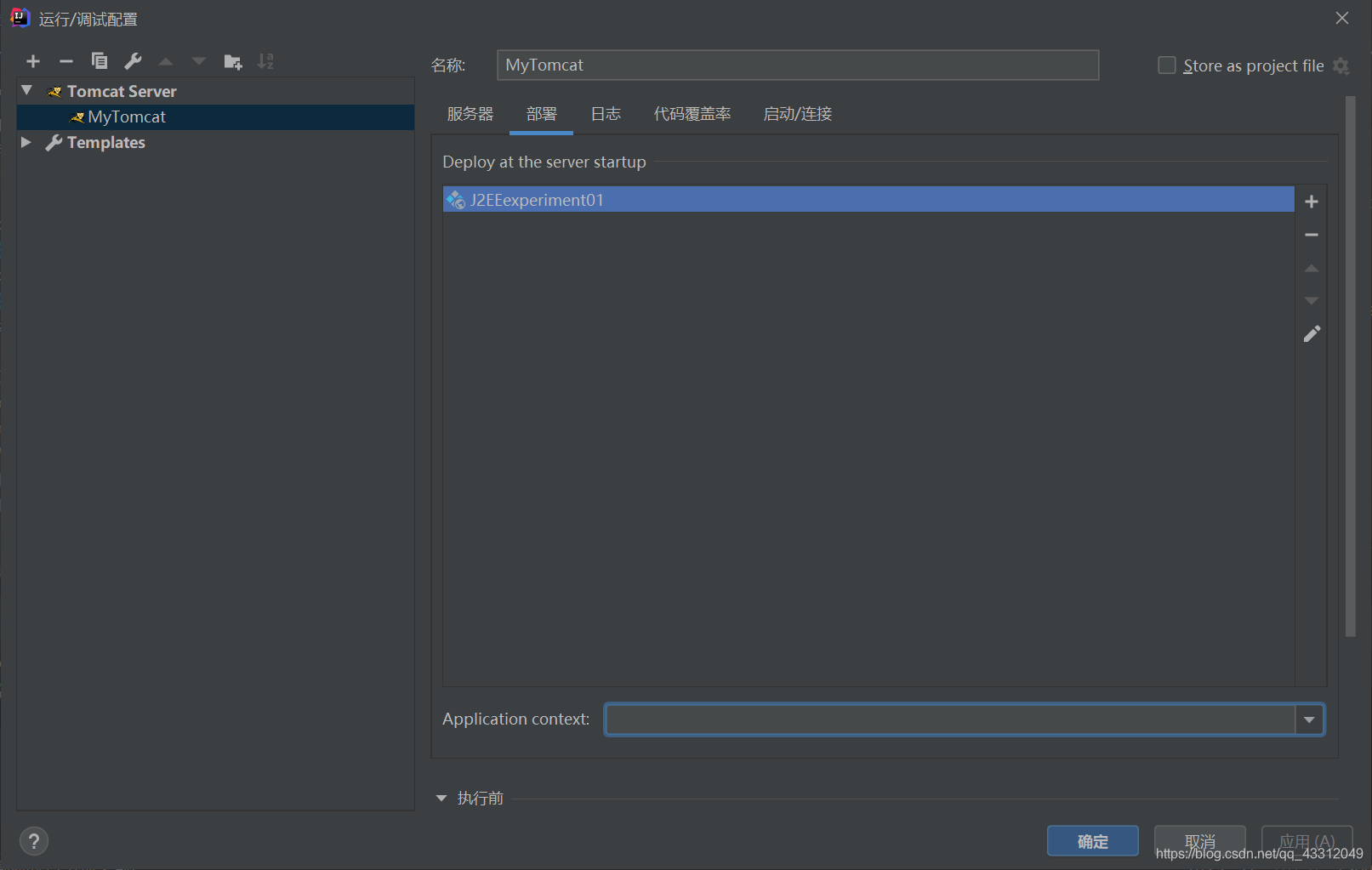Move configuration down in toolbar
Screen dimensions: 1372x870
[199, 61]
